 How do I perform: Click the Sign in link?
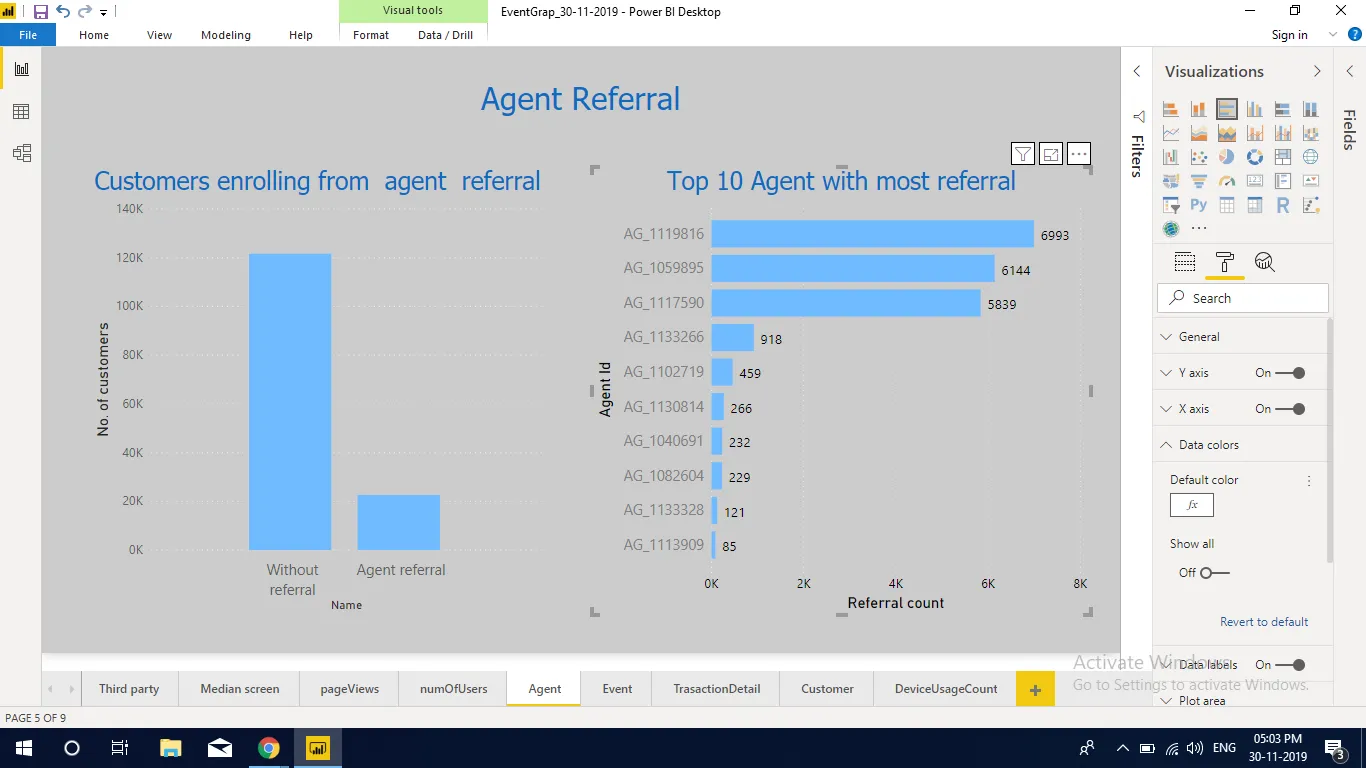pyautogui.click(x=1290, y=35)
